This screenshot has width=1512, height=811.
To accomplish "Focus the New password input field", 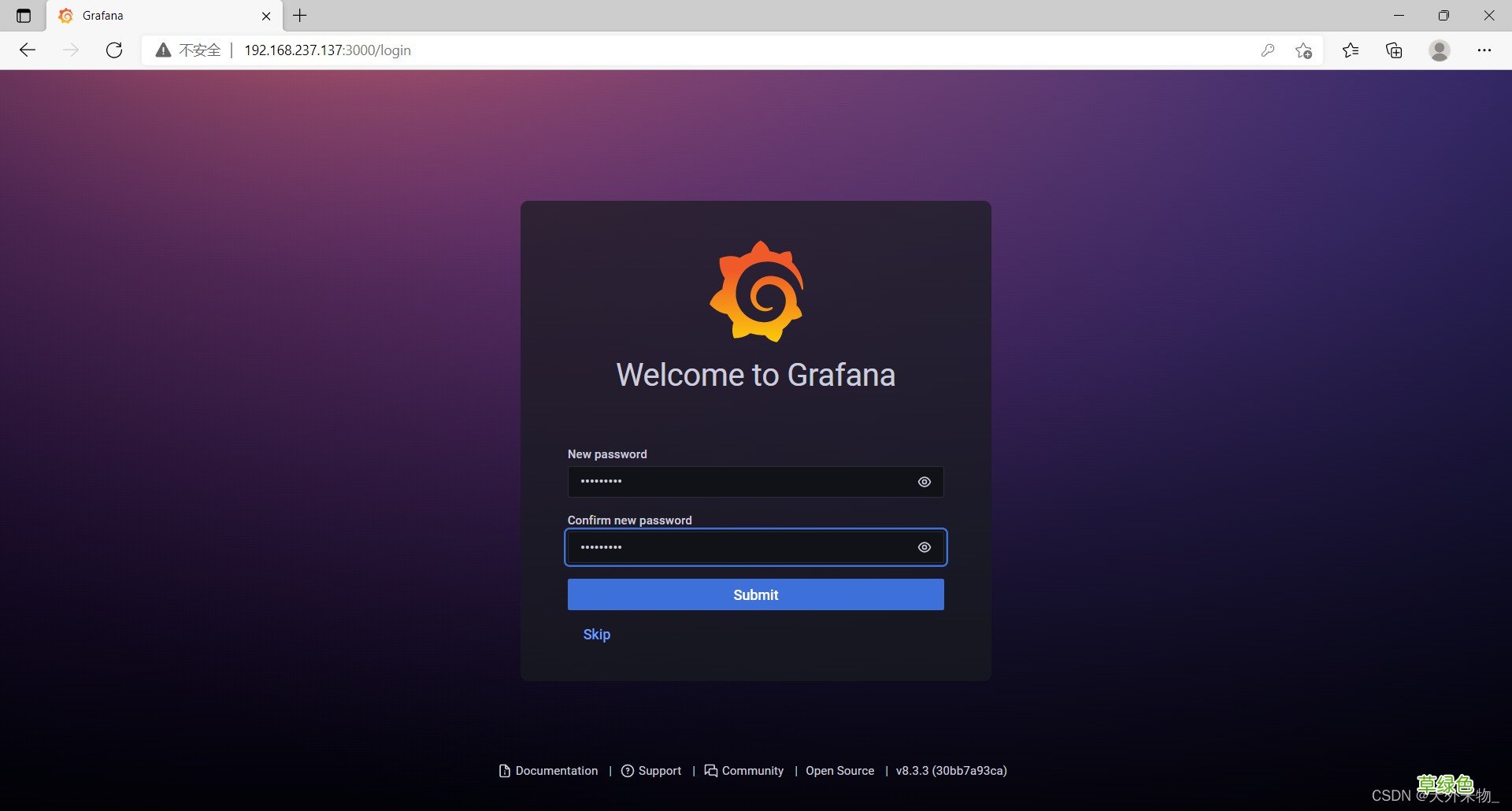I will point(740,482).
